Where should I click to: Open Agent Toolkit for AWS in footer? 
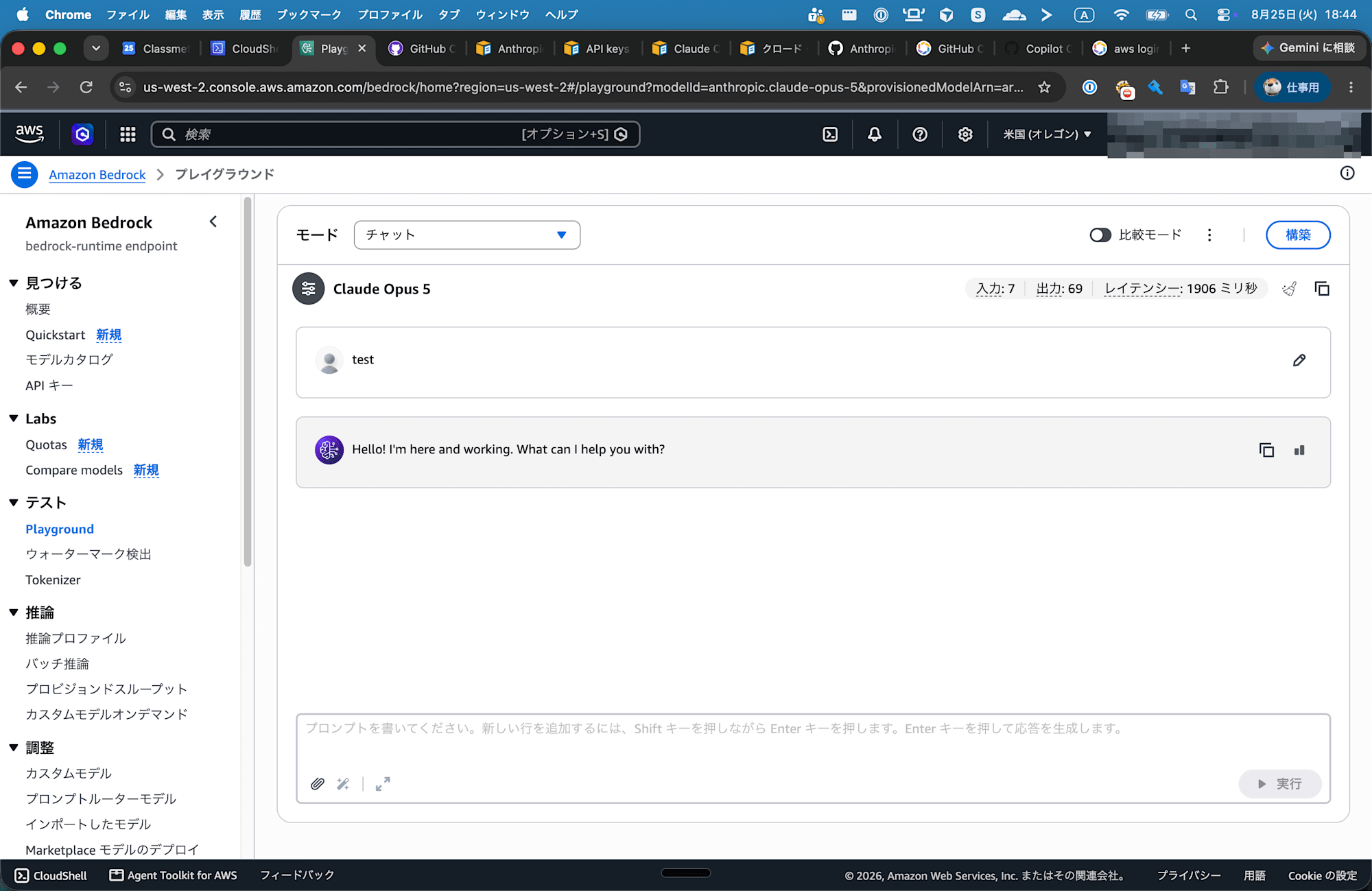coord(174,875)
